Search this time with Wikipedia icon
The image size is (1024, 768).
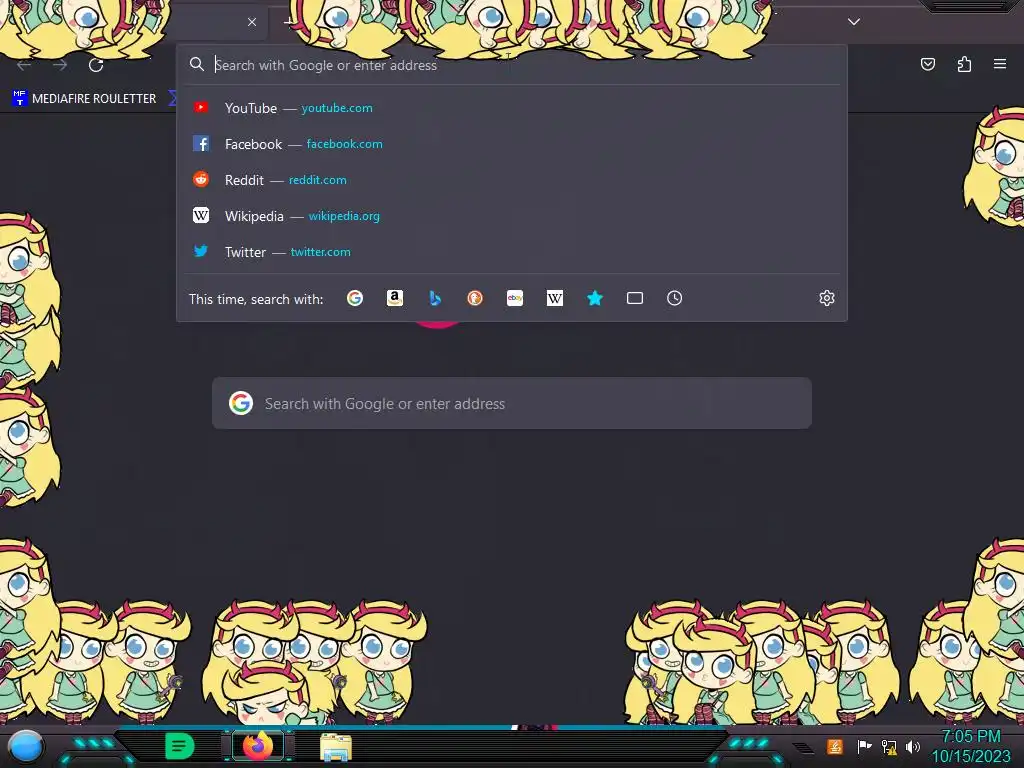coord(554,298)
